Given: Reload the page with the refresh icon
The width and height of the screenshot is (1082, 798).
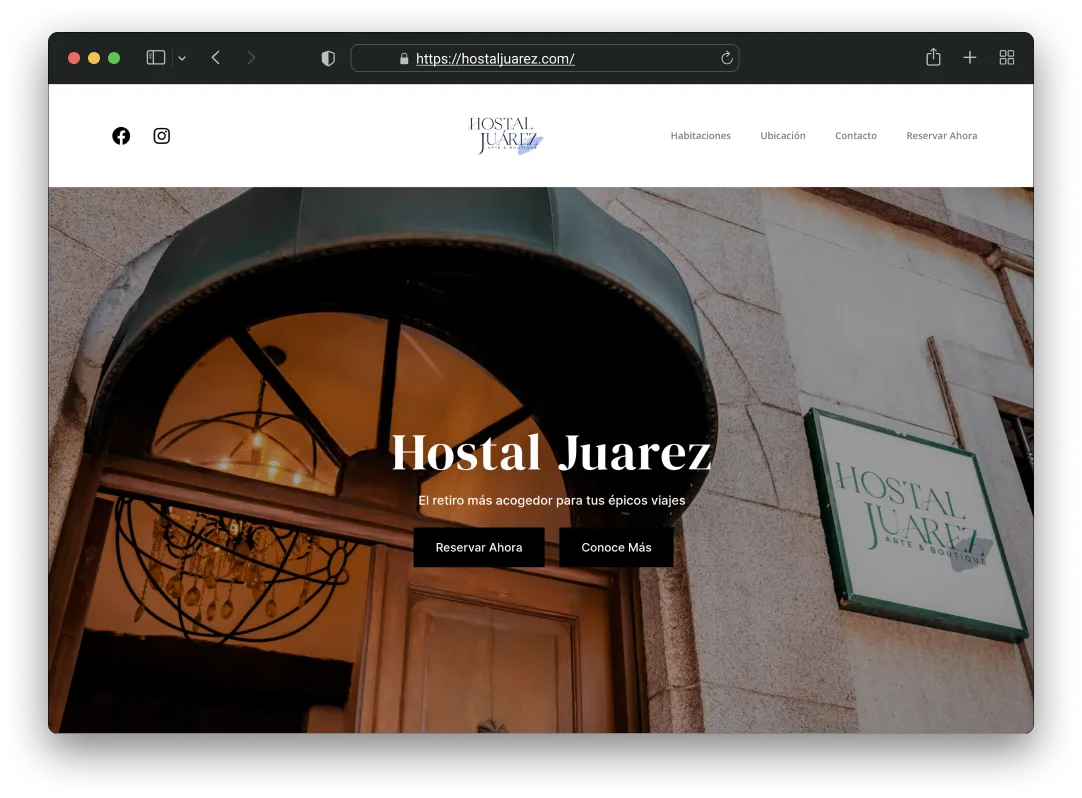Looking at the screenshot, I should click(726, 58).
